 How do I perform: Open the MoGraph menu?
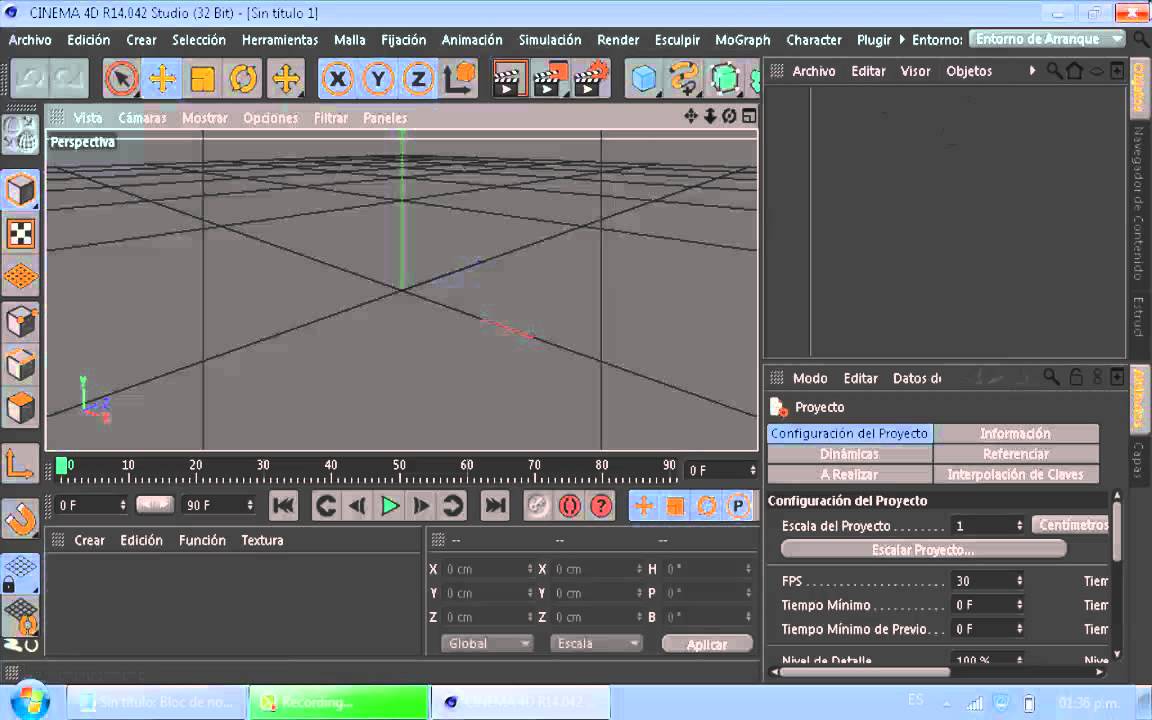[x=743, y=40]
